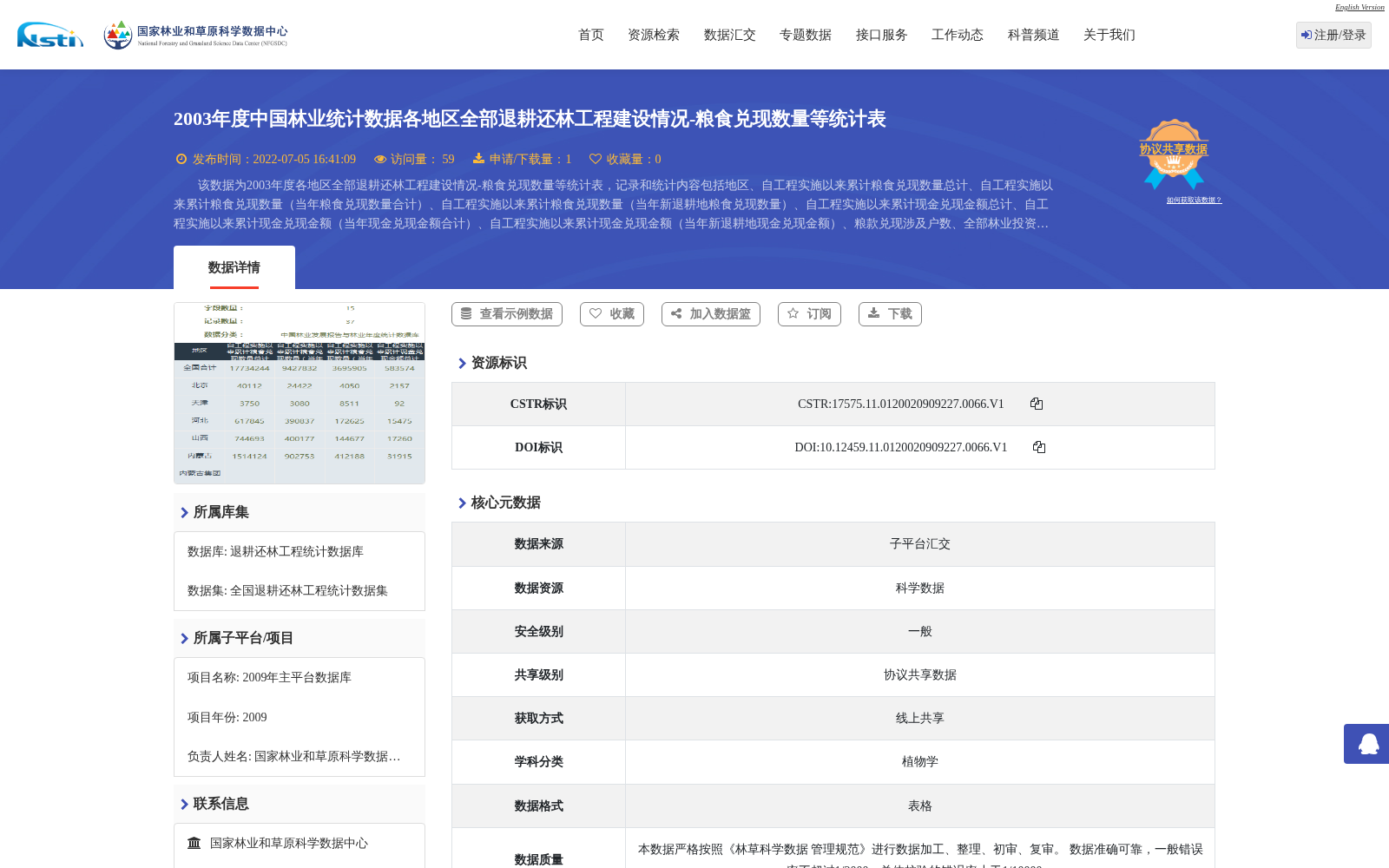1389x868 pixels.
Task: Switch to English Version
Action: coord(1359,7)
